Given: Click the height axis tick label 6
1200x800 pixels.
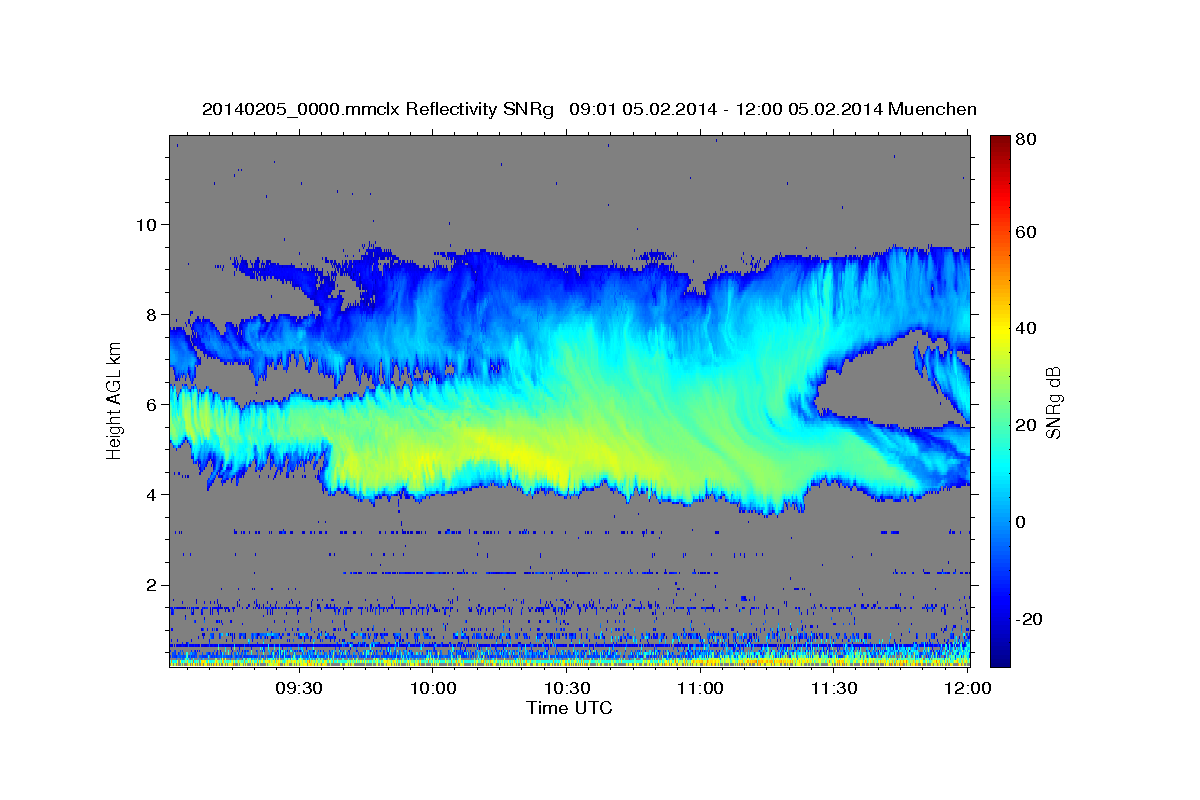Looking at the screenshot, I should pyautogui.click(x=154, y=405).
